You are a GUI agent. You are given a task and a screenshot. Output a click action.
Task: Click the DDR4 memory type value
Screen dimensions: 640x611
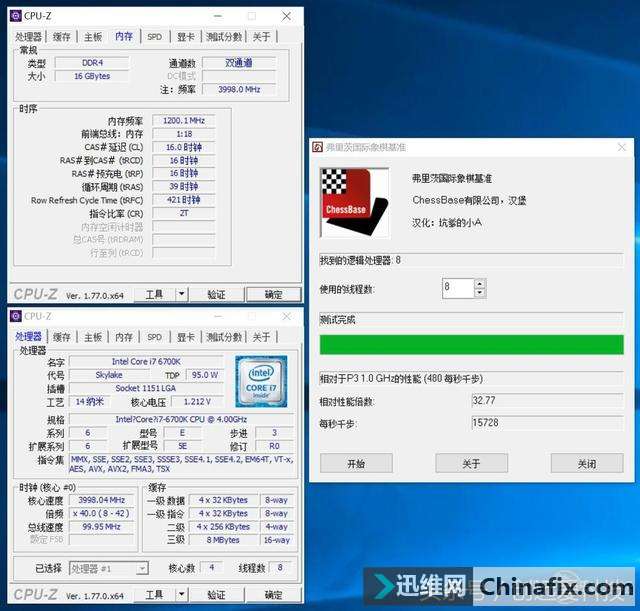click(x=92, y=63)
